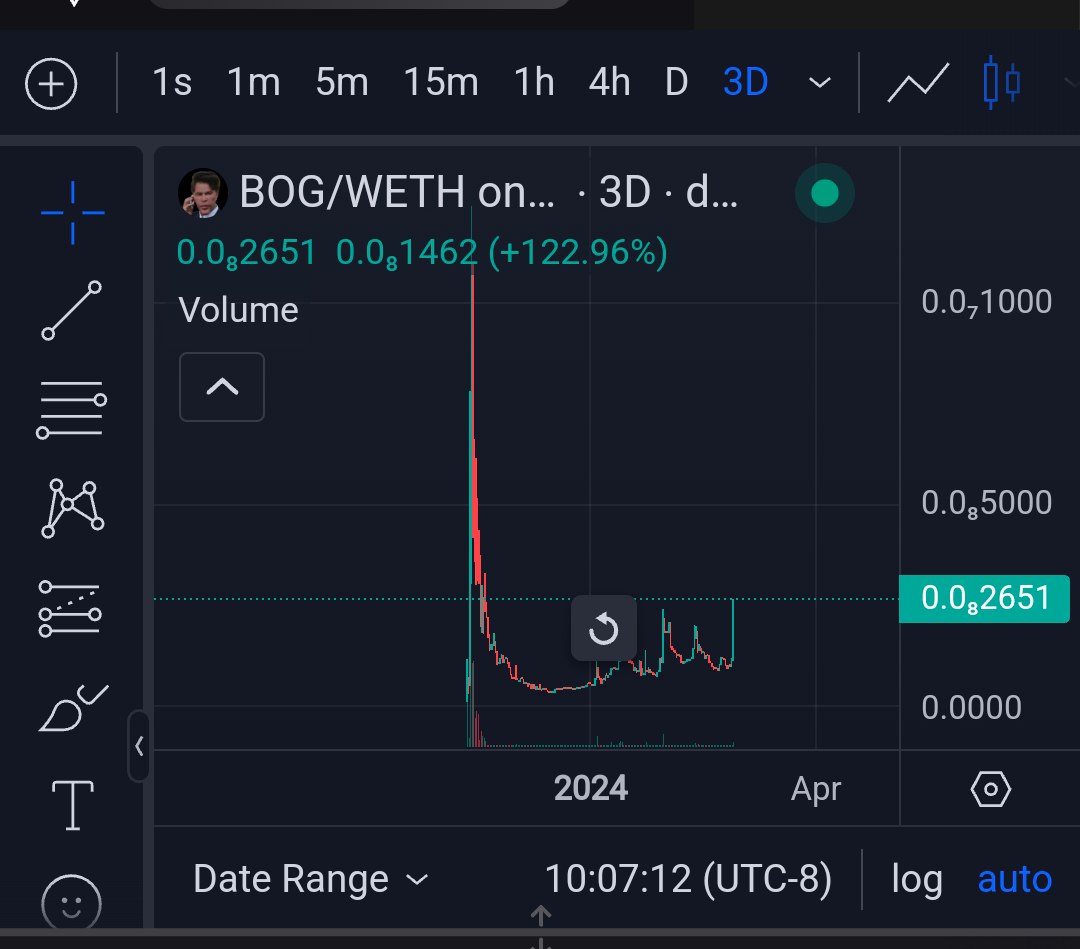Toggle the log scale

coord(917,879)
